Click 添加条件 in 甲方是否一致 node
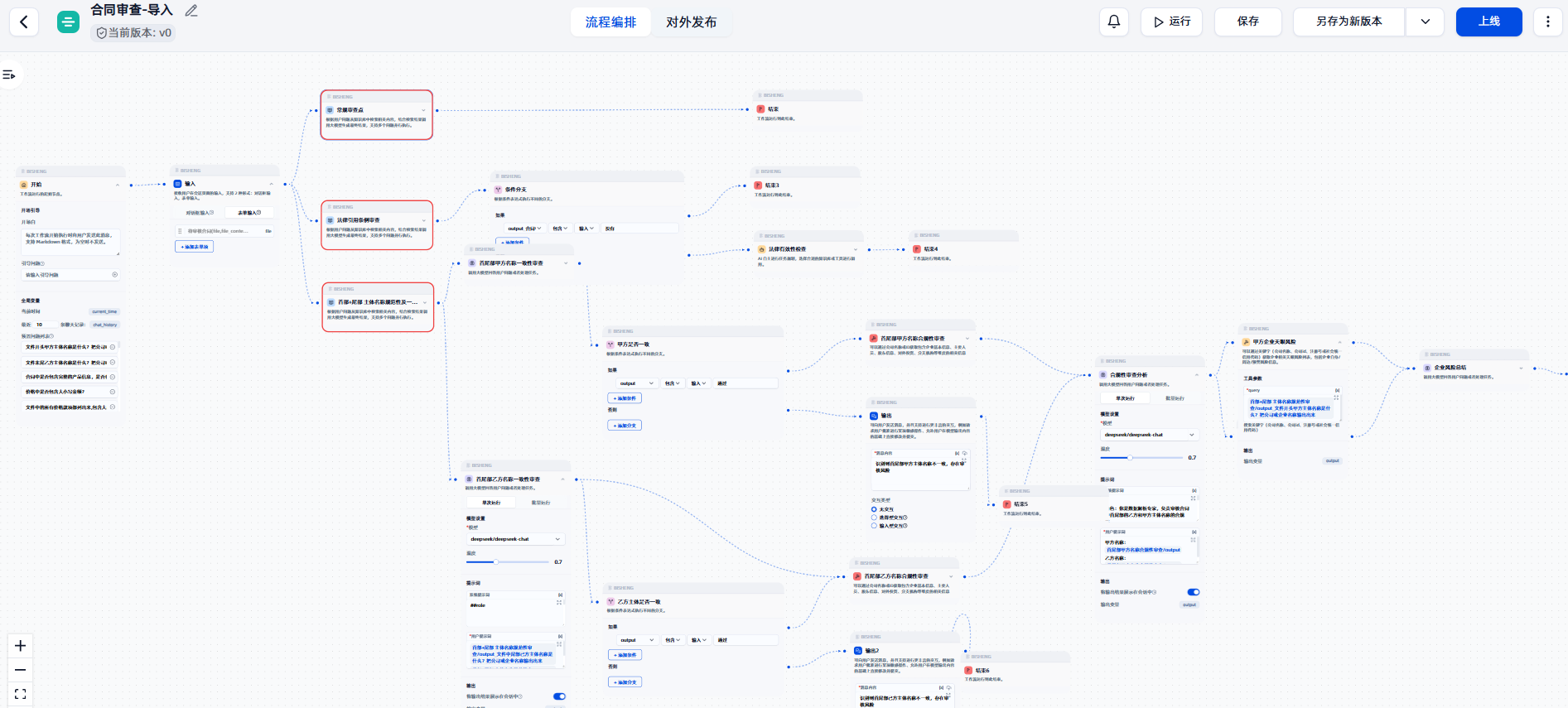 tap(625, 398)
